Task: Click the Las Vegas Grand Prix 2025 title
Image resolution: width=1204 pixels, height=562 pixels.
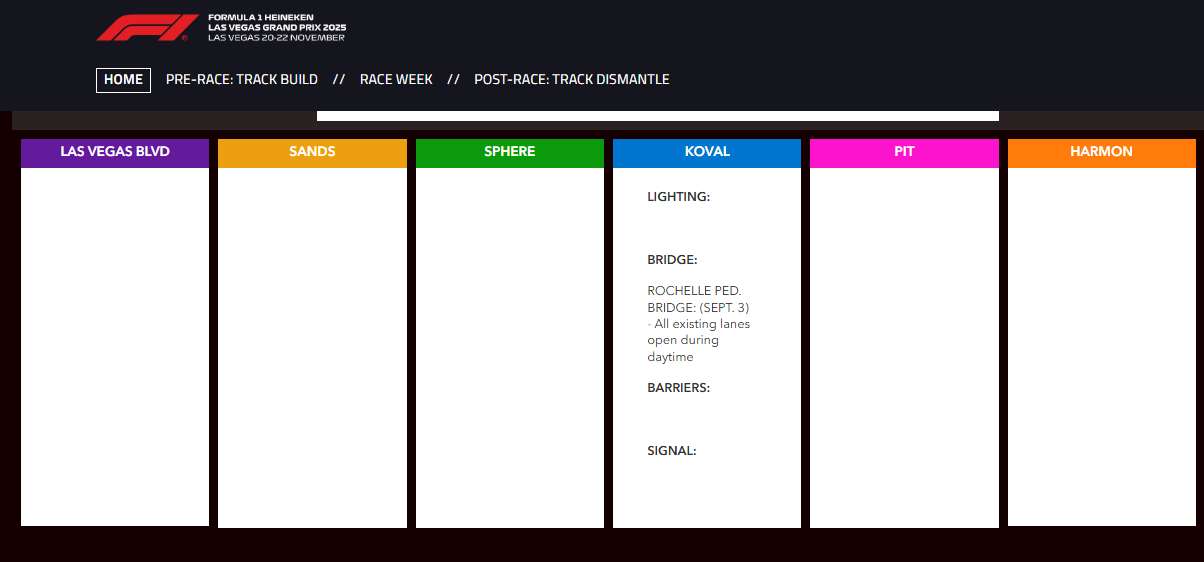Action: click(276, 27)
